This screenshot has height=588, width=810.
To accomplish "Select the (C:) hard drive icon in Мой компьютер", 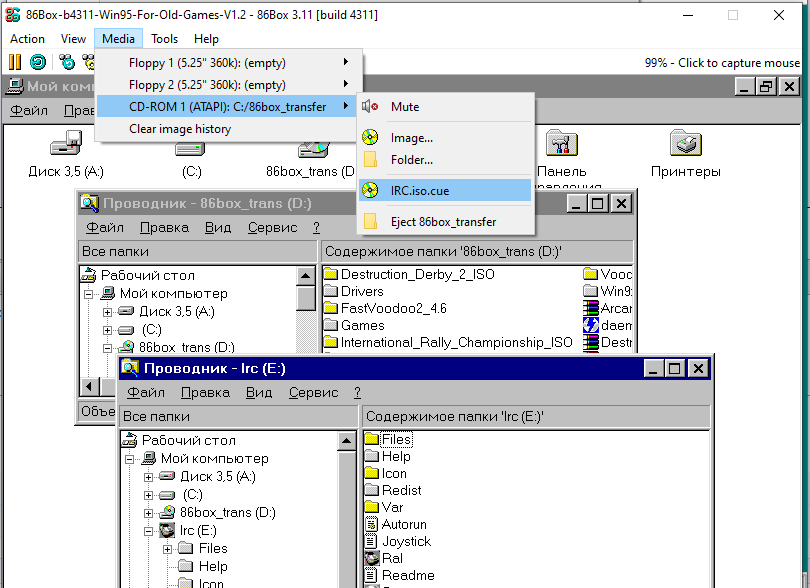I will 190,149.
